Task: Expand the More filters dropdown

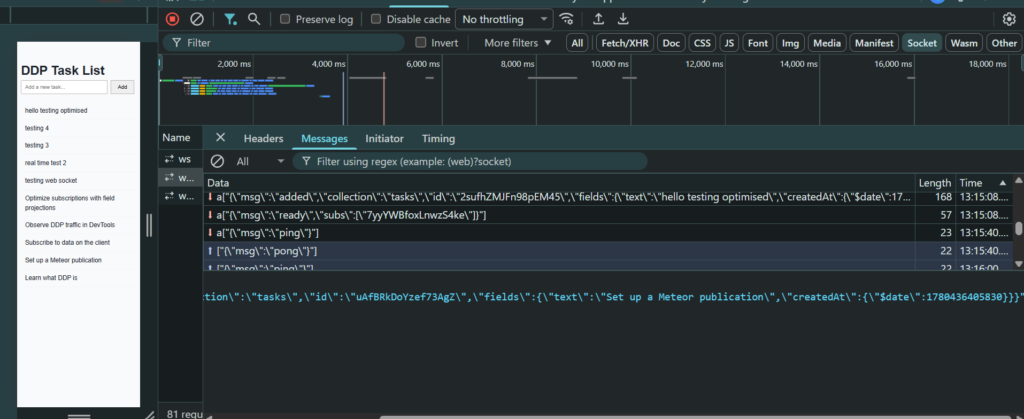Action: click(517, 42)
